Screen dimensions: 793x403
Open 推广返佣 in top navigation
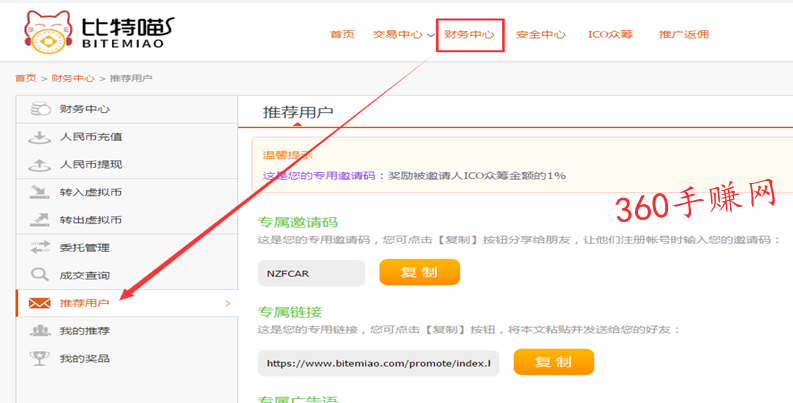click(684, 34)
